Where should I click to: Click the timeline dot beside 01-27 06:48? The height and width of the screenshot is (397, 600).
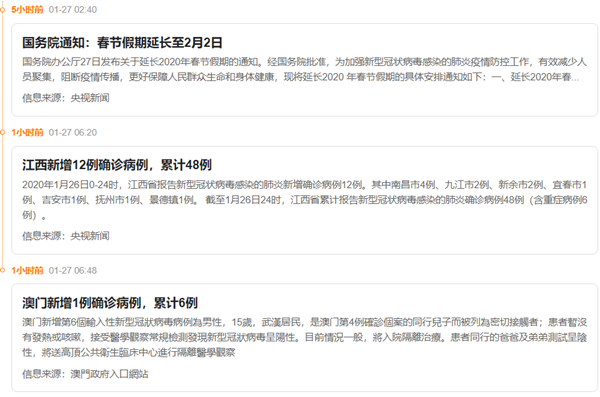pyautogui.click(x=2, y=270)
